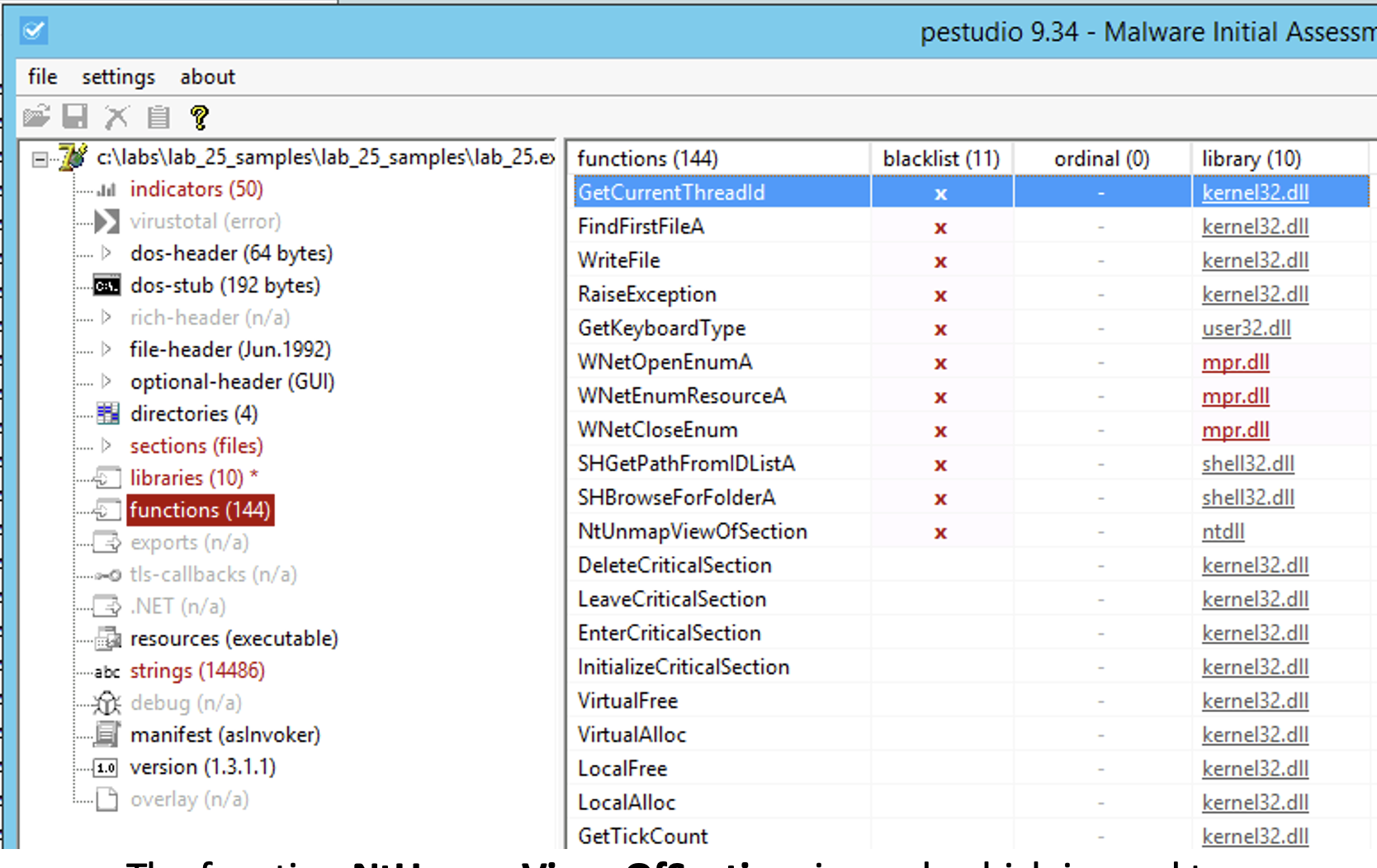Screen dimensions: 1377x868
Task: Expand the rich-header node arrow
Action: 106,317
